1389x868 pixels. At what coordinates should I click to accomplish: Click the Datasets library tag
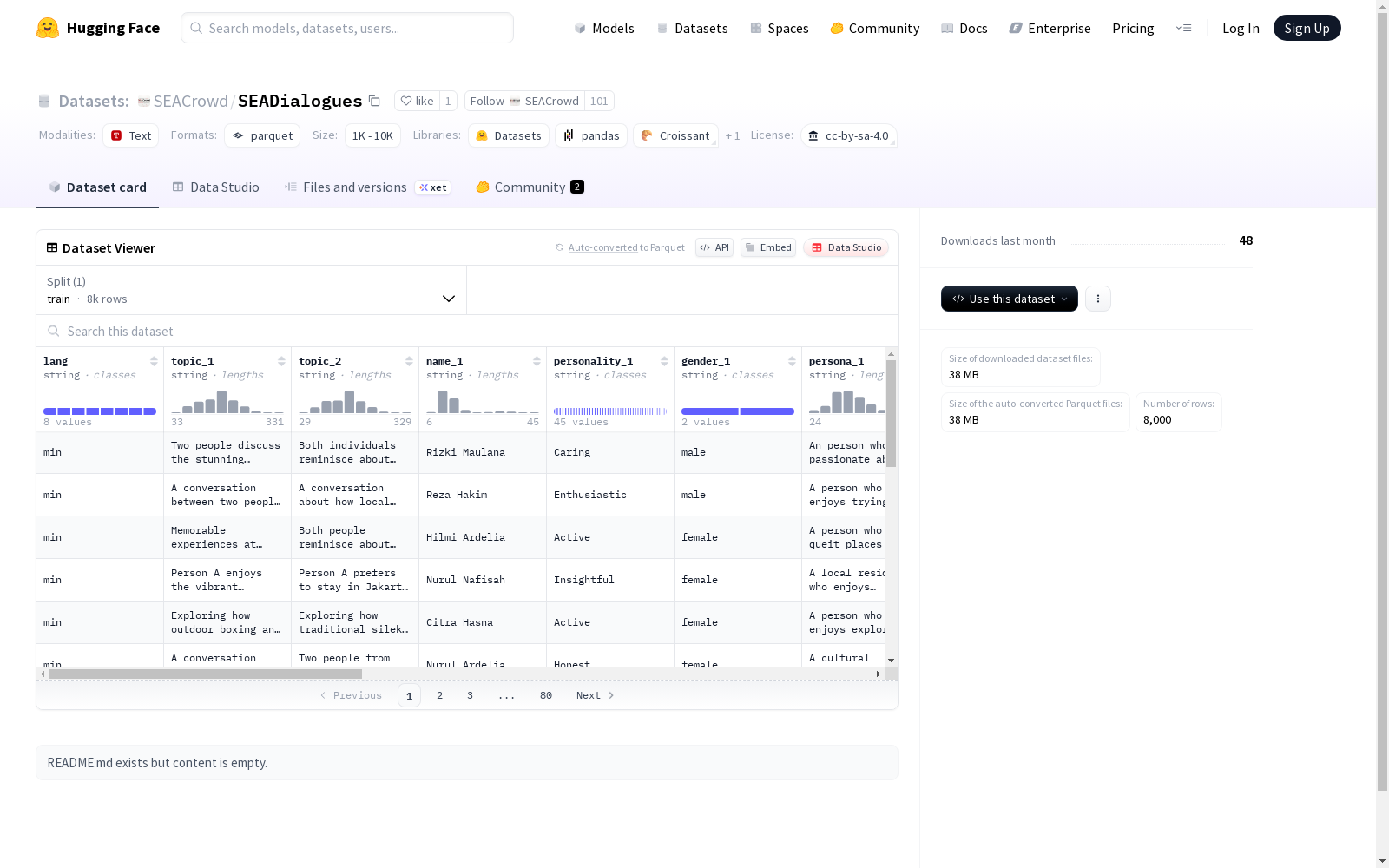coord(509,135)
